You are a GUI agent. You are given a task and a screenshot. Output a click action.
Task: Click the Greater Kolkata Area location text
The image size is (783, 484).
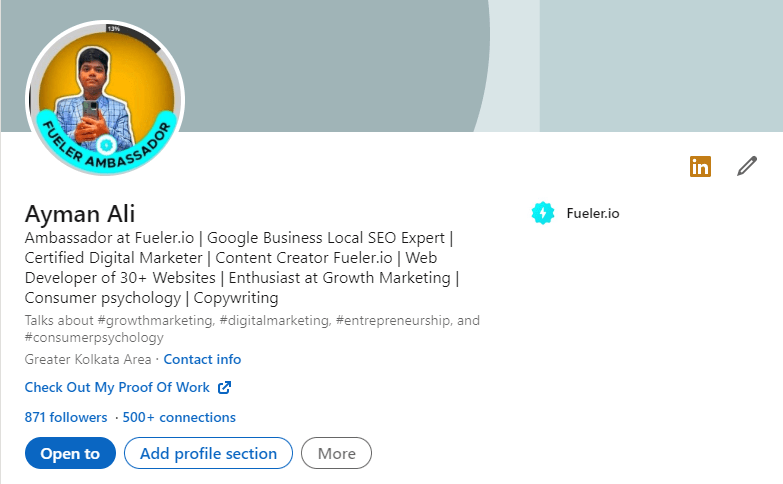88,359
